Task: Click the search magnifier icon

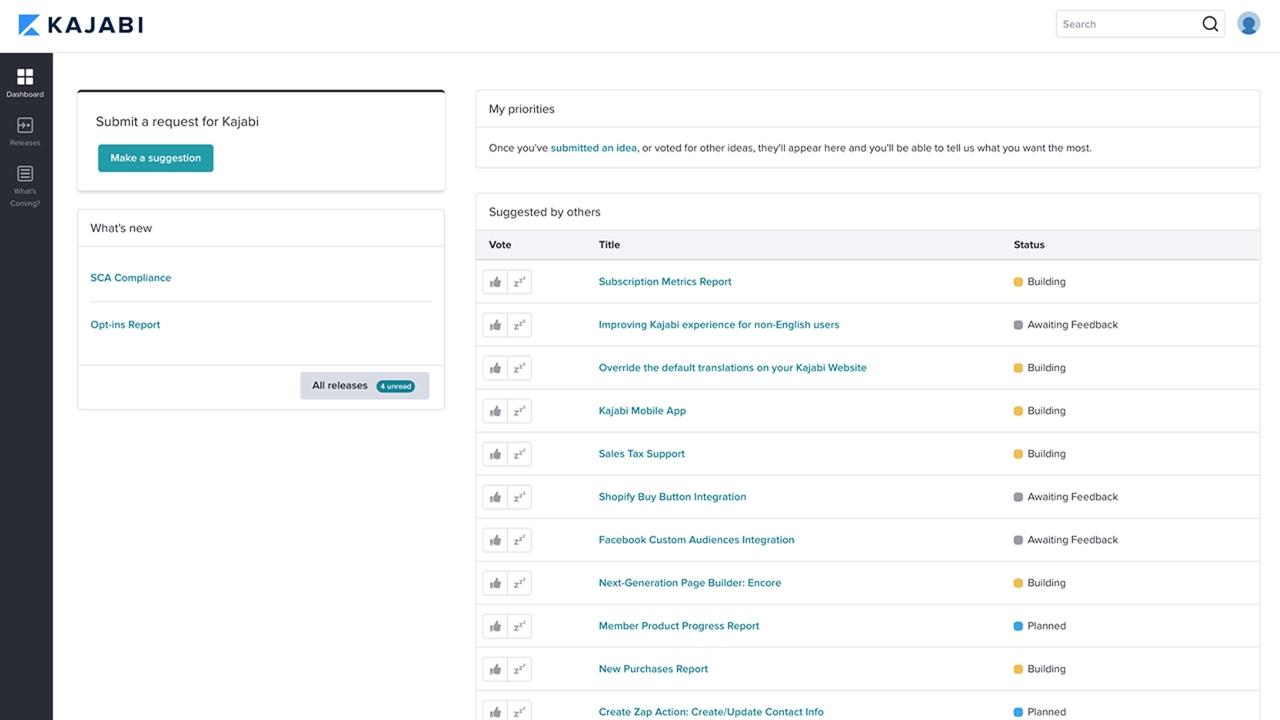Action: [1210, 24]
